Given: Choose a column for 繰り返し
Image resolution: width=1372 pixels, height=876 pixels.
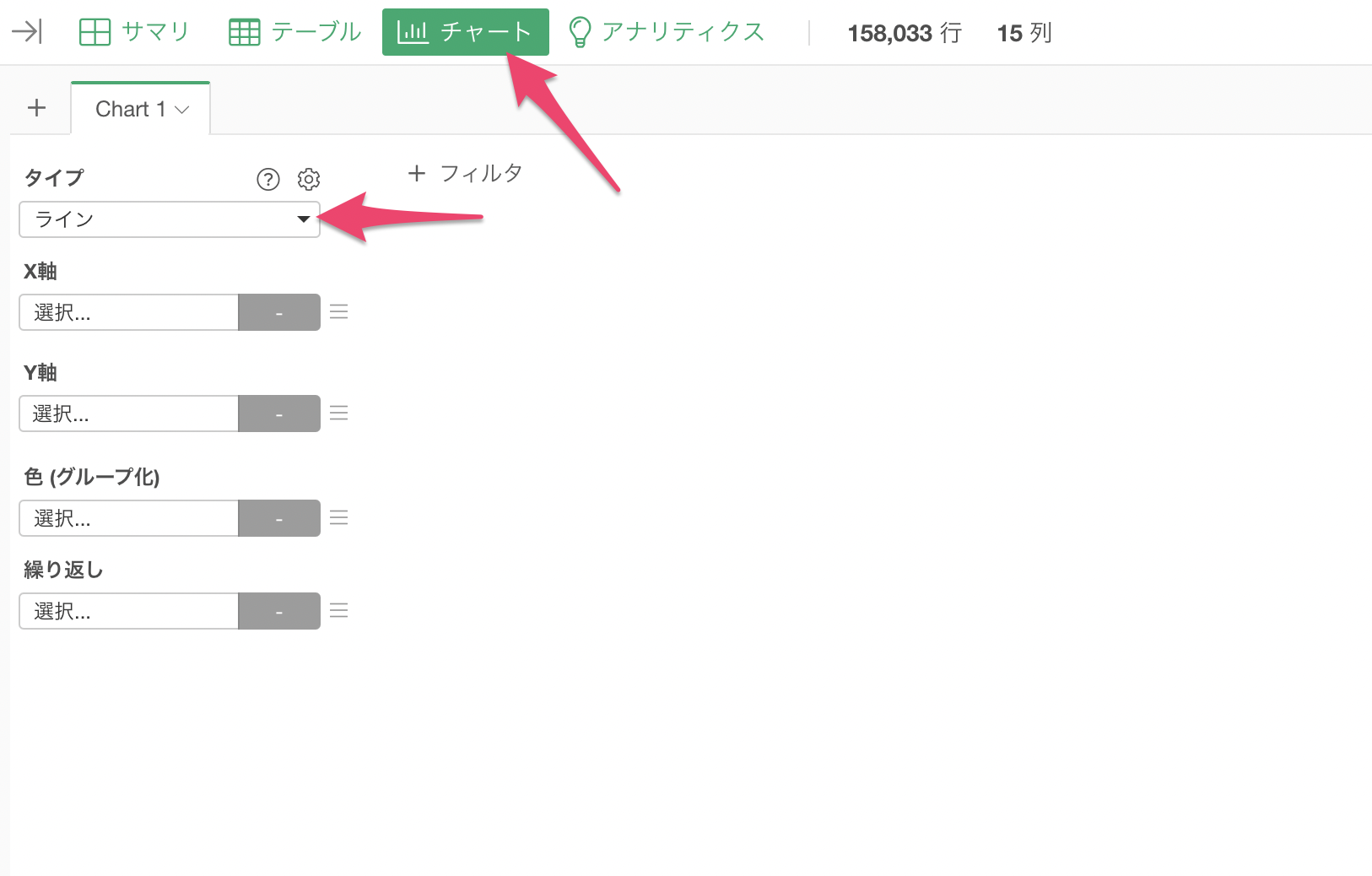Looking at the screenshot, I should (x=129, y=611).
